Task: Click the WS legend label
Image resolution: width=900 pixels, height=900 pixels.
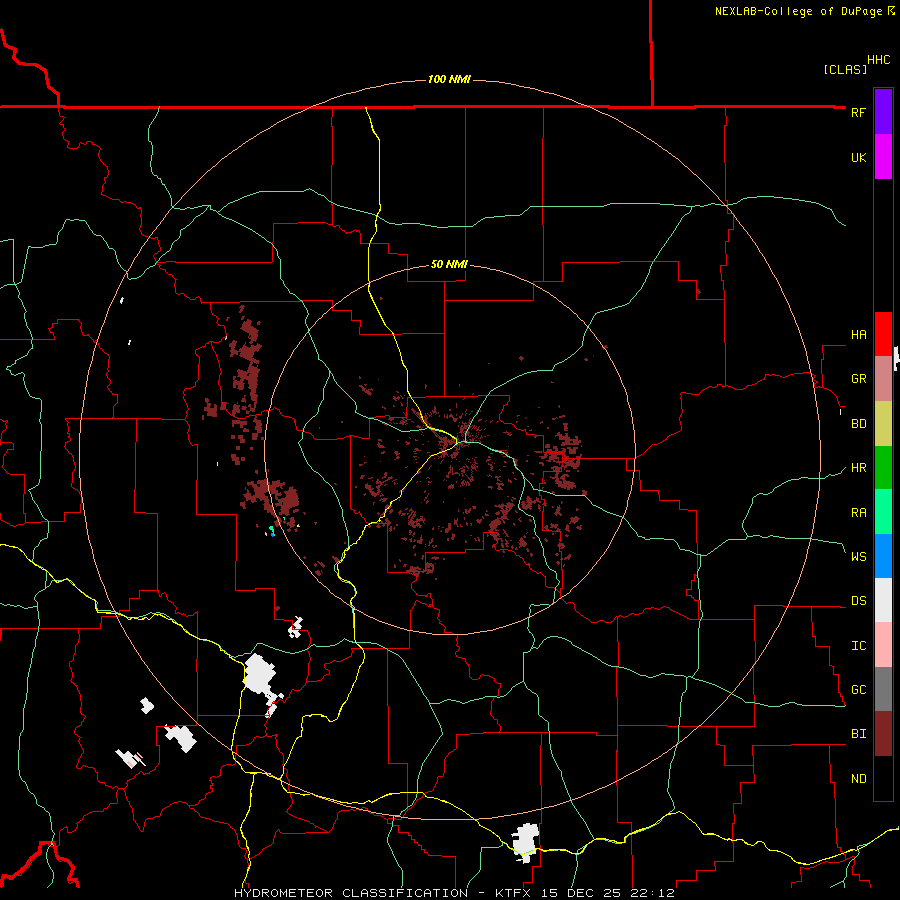Action: [x=858, y=557]
